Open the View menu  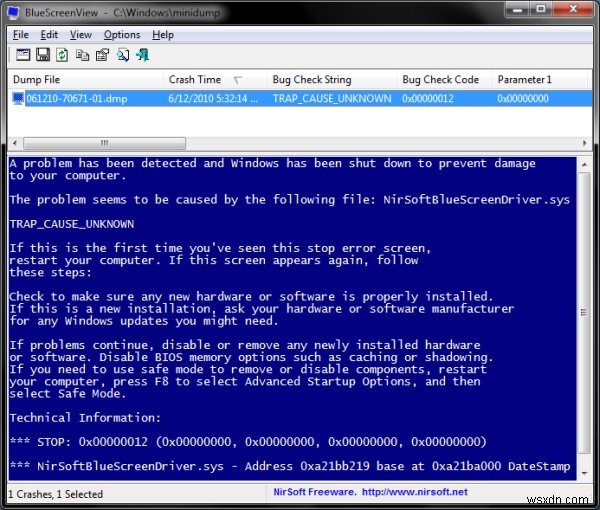80,35
